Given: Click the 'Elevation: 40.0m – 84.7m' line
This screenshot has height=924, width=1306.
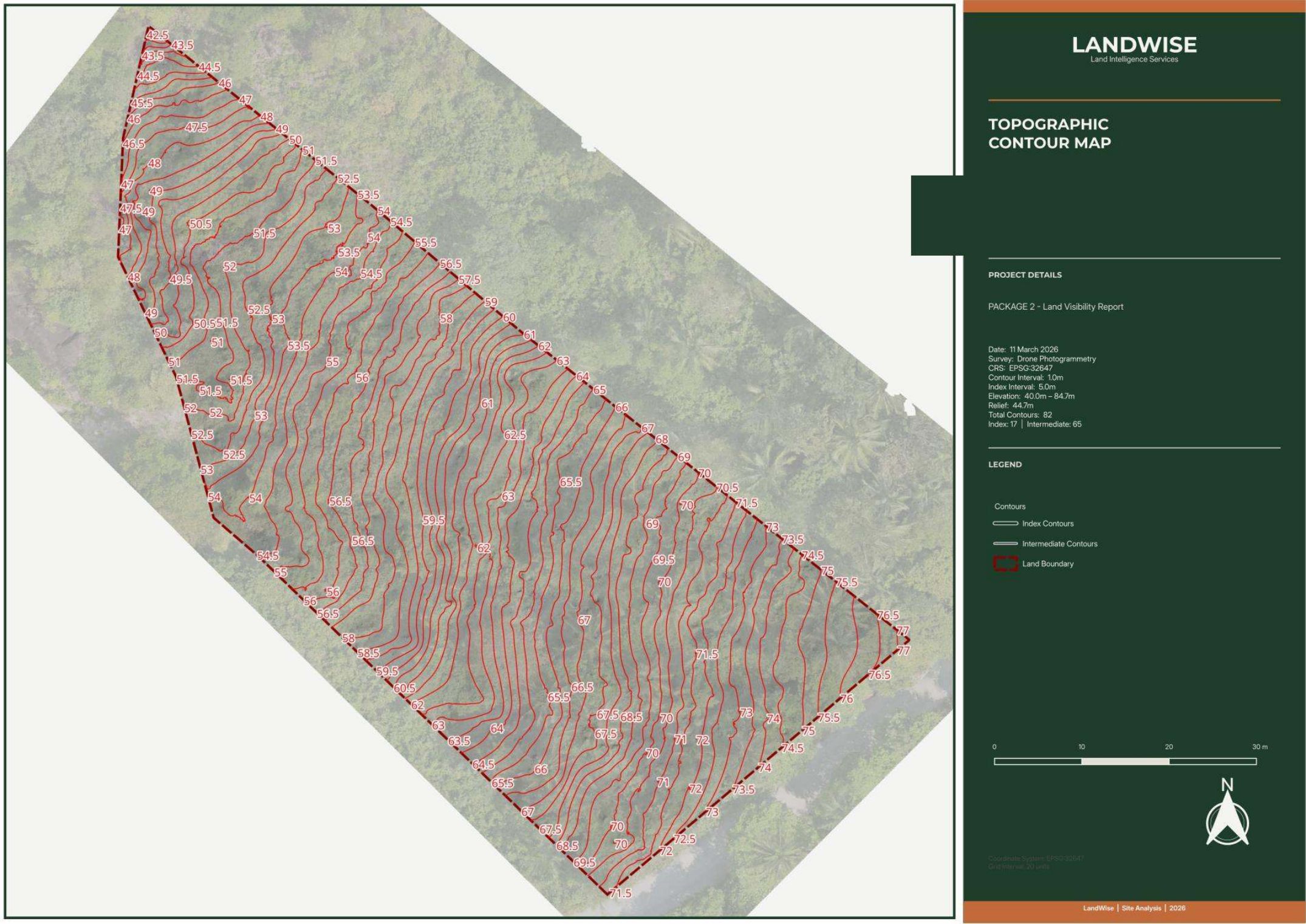Looking at the screenshot, I should click(1031, 396).
